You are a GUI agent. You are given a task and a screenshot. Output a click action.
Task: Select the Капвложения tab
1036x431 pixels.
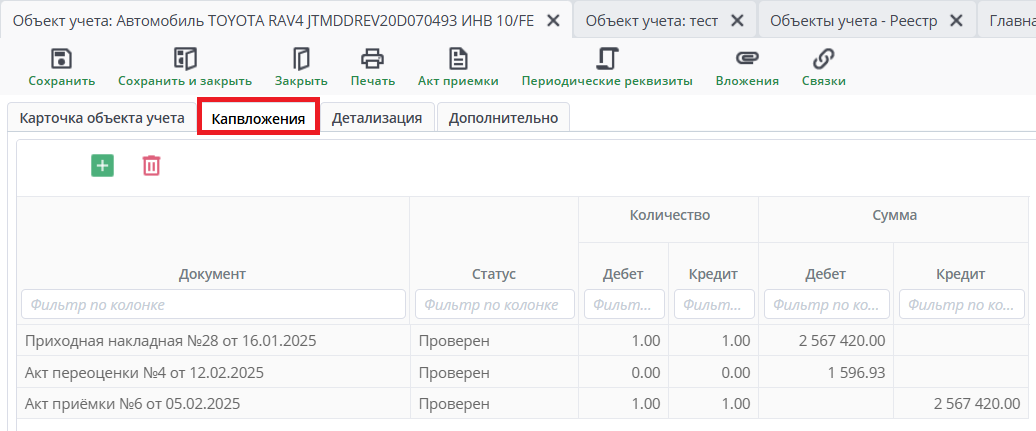tap(258, 119)
